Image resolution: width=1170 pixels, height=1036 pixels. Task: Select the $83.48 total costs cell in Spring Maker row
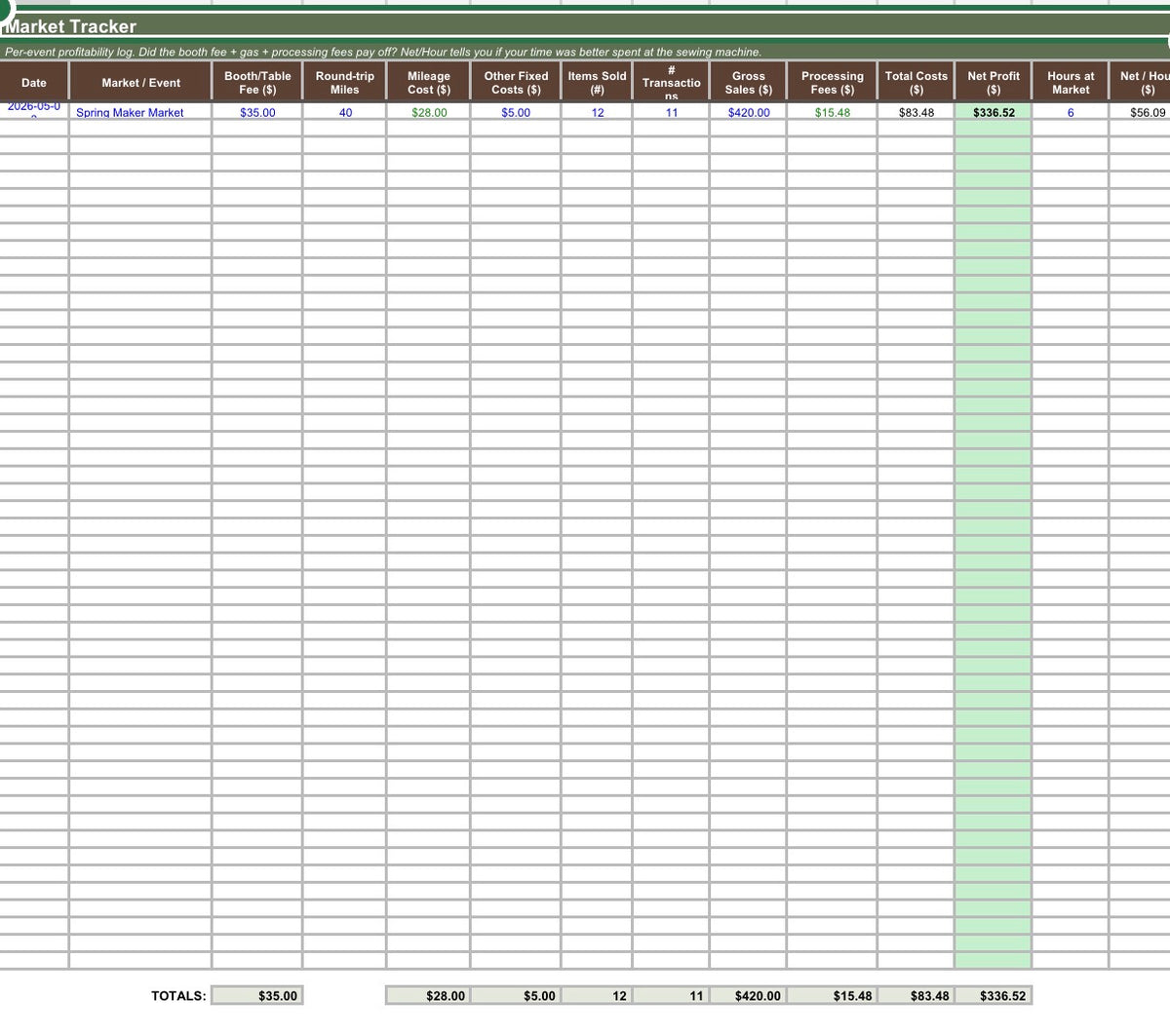point(916,112)
